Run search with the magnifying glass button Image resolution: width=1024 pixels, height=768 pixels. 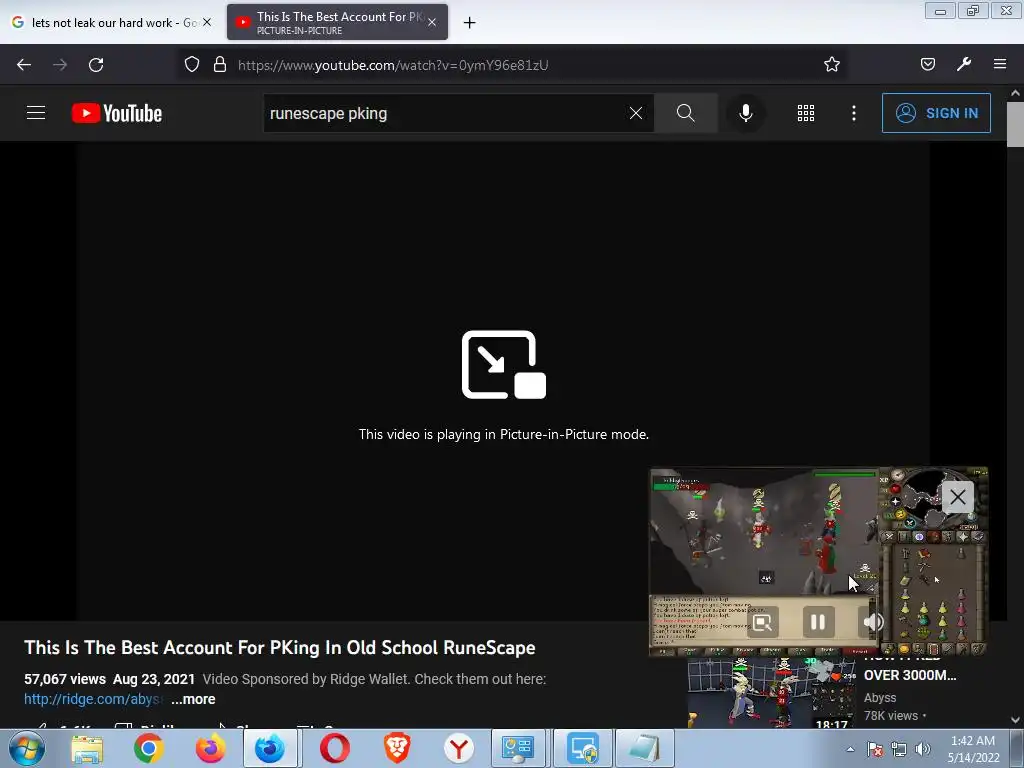(685, 113)
